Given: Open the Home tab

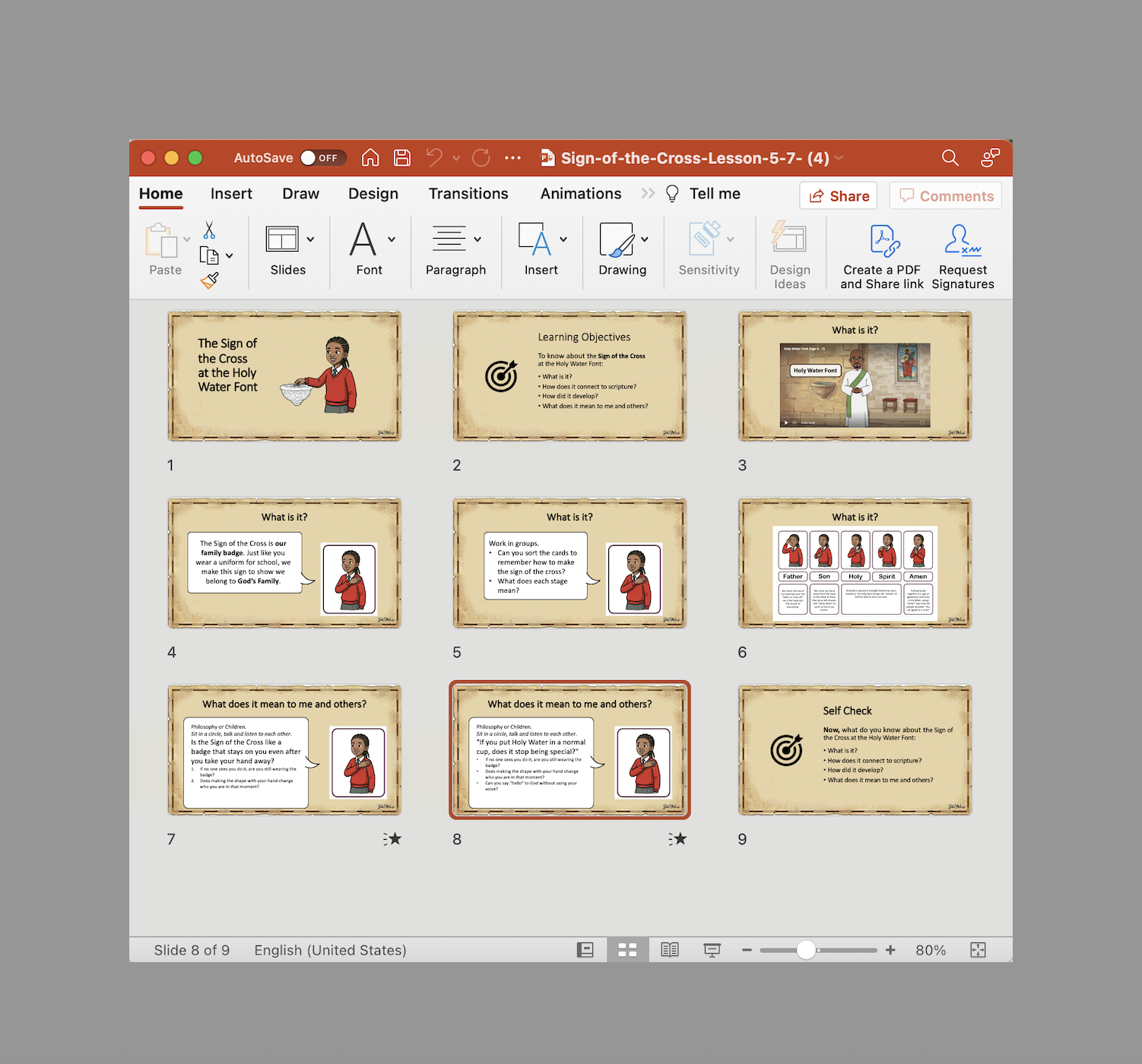Looking at the screenshot, I should point(160,194).
